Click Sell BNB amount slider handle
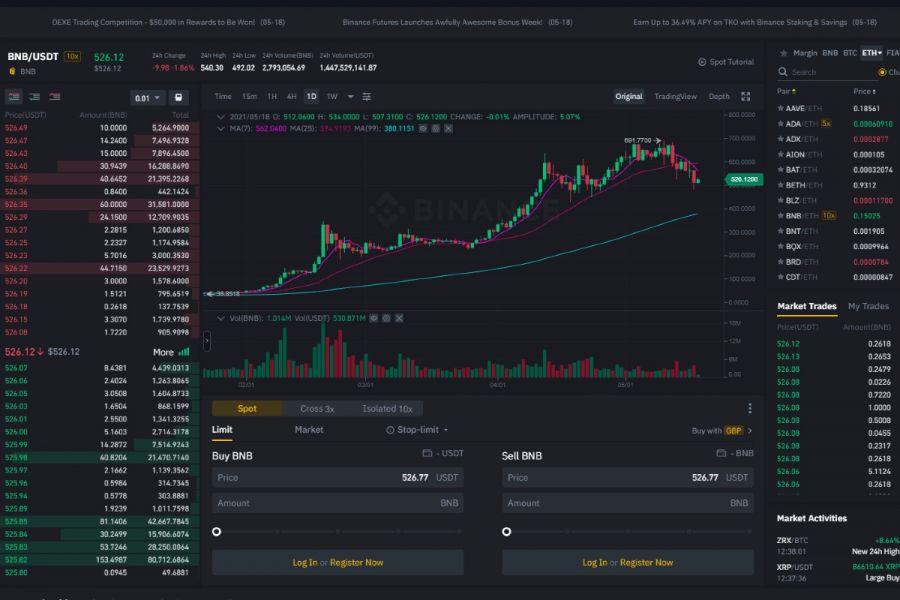 (x=506, y=532)
